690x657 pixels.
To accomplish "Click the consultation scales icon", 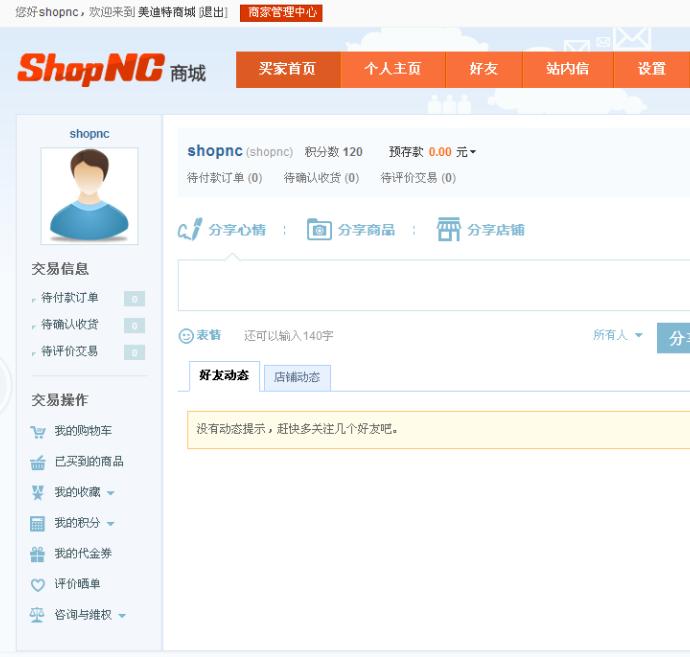I will pyautogui.click(x=37, y=615).
